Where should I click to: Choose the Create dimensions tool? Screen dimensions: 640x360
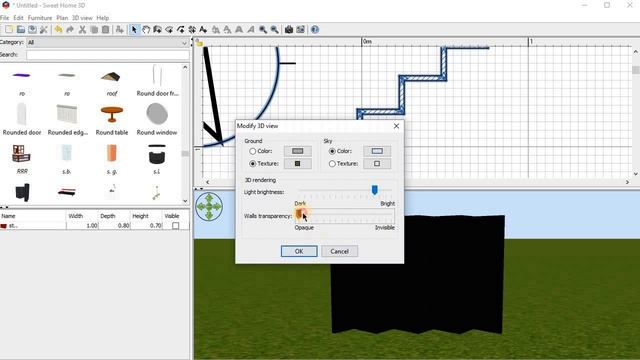point(191,29)
